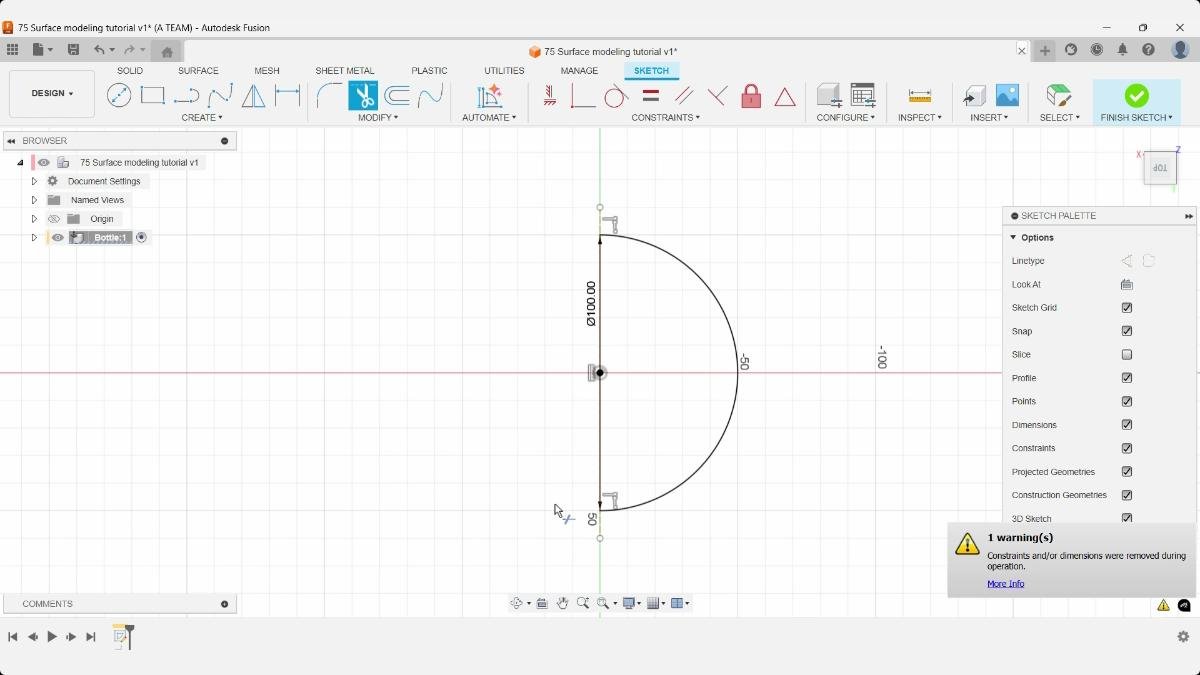Choose the Equal constraint icon
The height and width of the screenshot is (675, 1200).
[650, 96]
